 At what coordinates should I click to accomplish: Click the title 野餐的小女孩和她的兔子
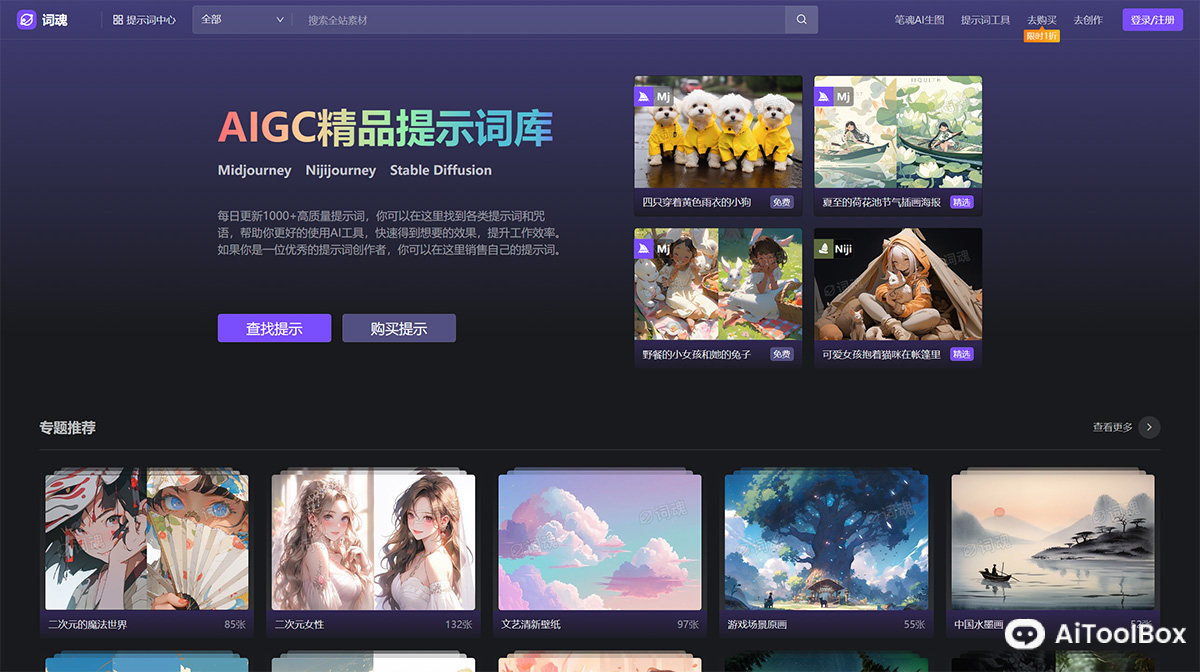[x=697, y=354]
